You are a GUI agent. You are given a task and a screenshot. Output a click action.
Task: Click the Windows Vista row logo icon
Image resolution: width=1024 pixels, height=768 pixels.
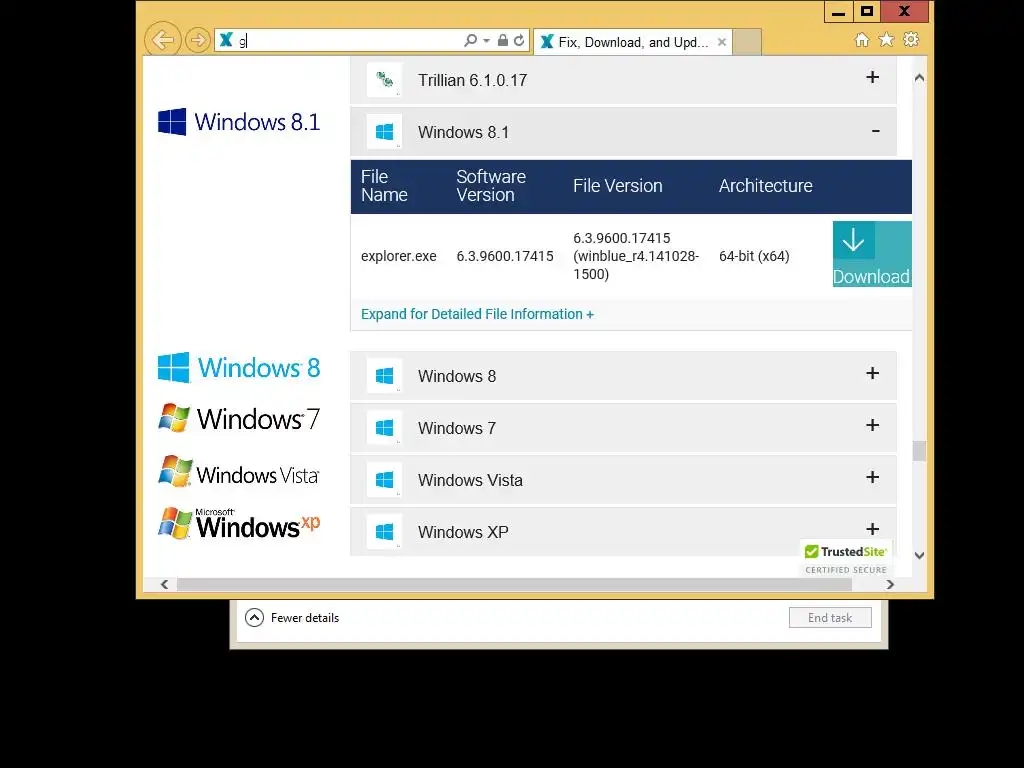tap(384, 480)
